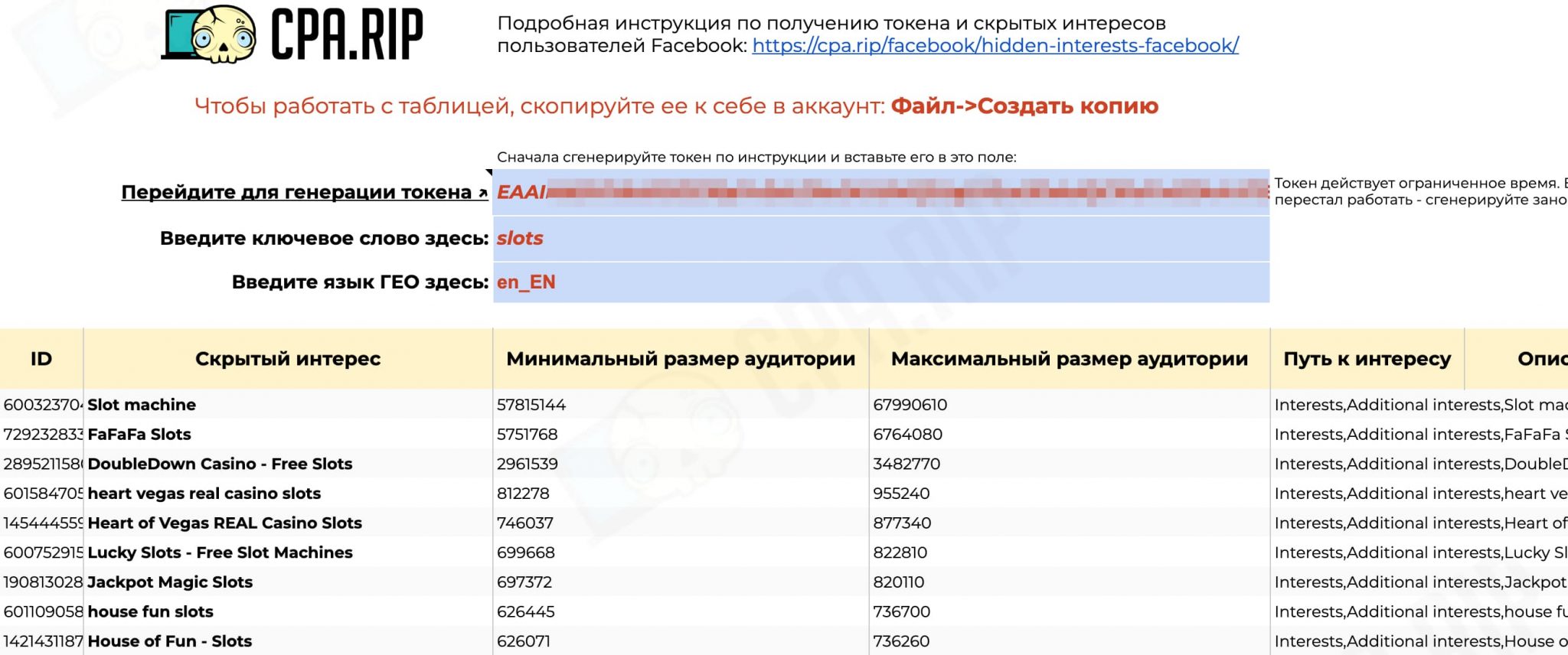Image resolution: width=1568 pixels, height=655 pixels.
Task: Select the Lucky Slots - Free Slot Machines cell
Action: (288, 552)
